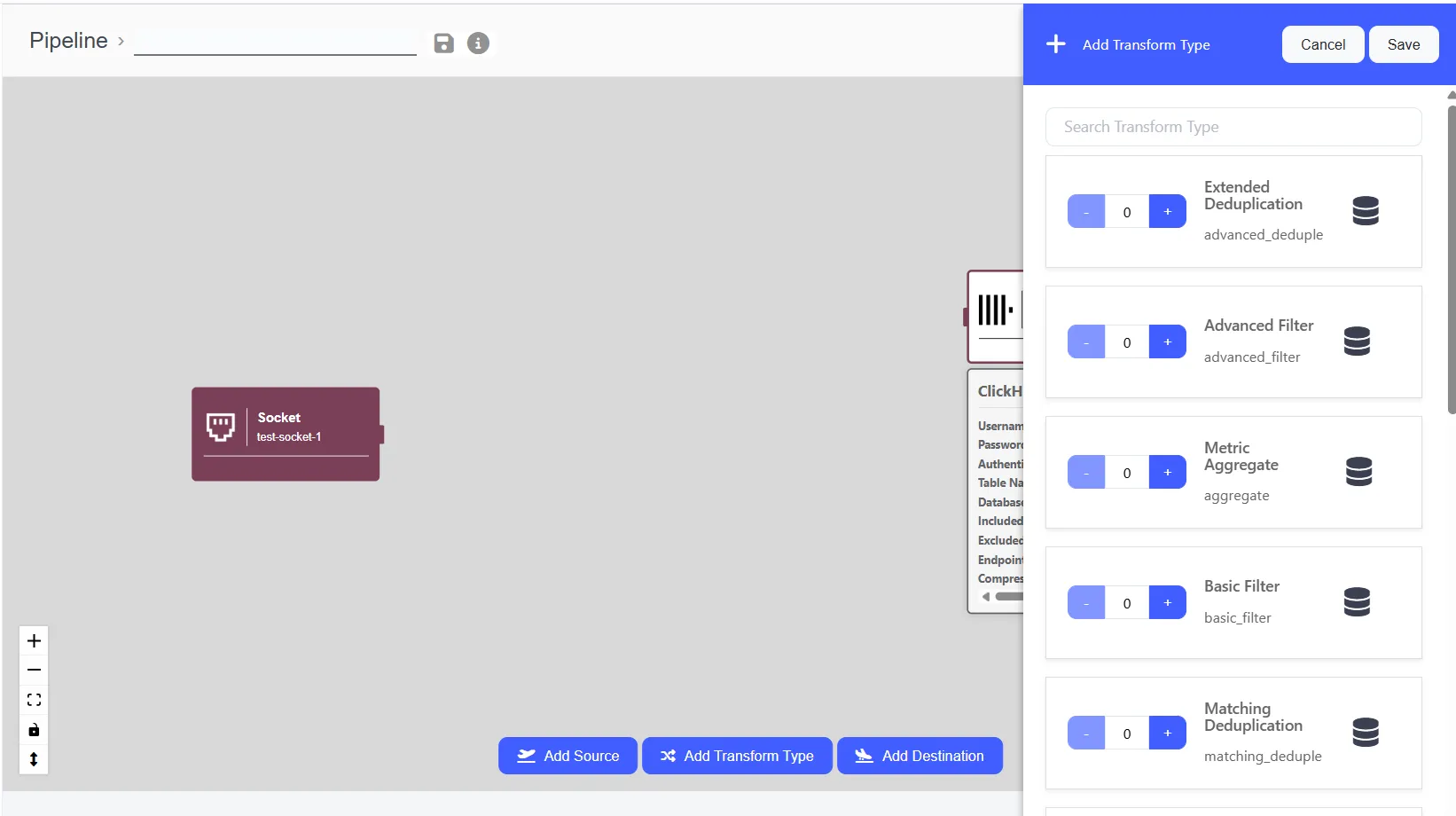Viewport: 1456px width, 816px height.
Task: Click the Basic Filter database icon
Action: pyautogui.click(x=1357, y=602)
